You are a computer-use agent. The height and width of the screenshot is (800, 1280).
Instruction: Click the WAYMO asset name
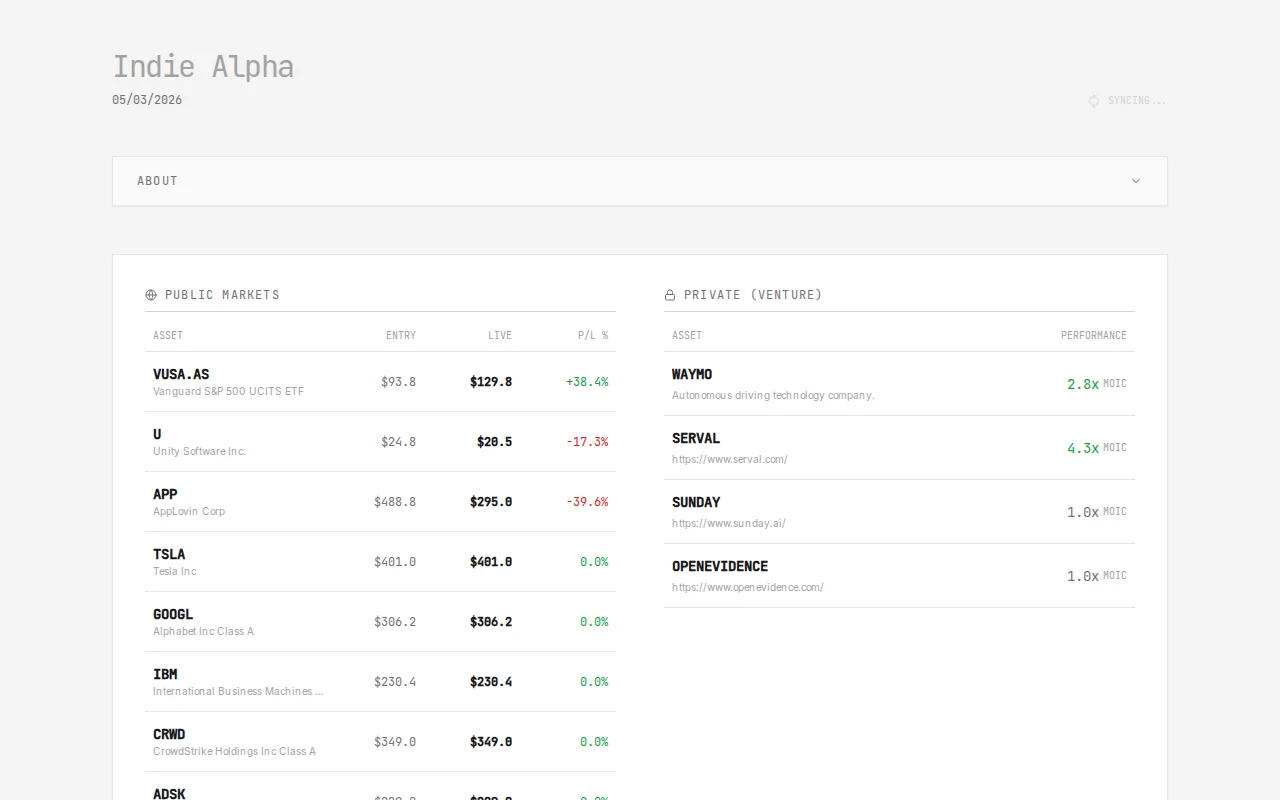click(x=692, y=374)
